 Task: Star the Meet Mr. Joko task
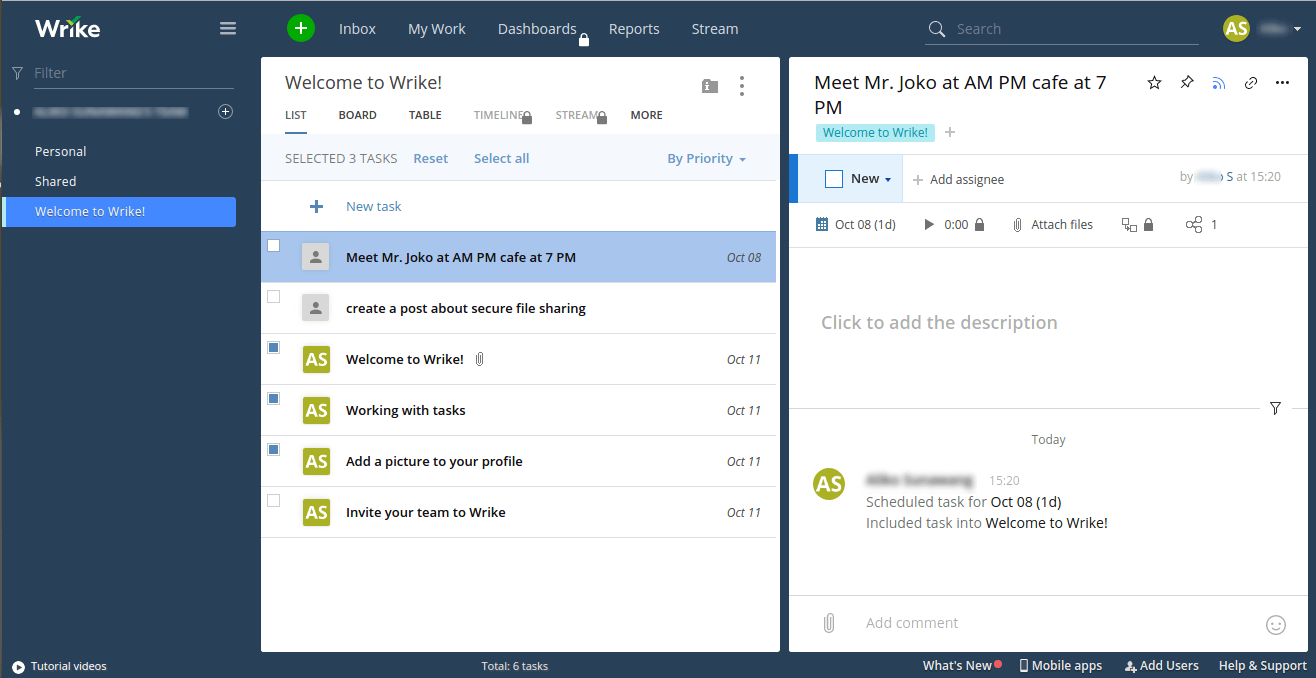coord(1154,83)
